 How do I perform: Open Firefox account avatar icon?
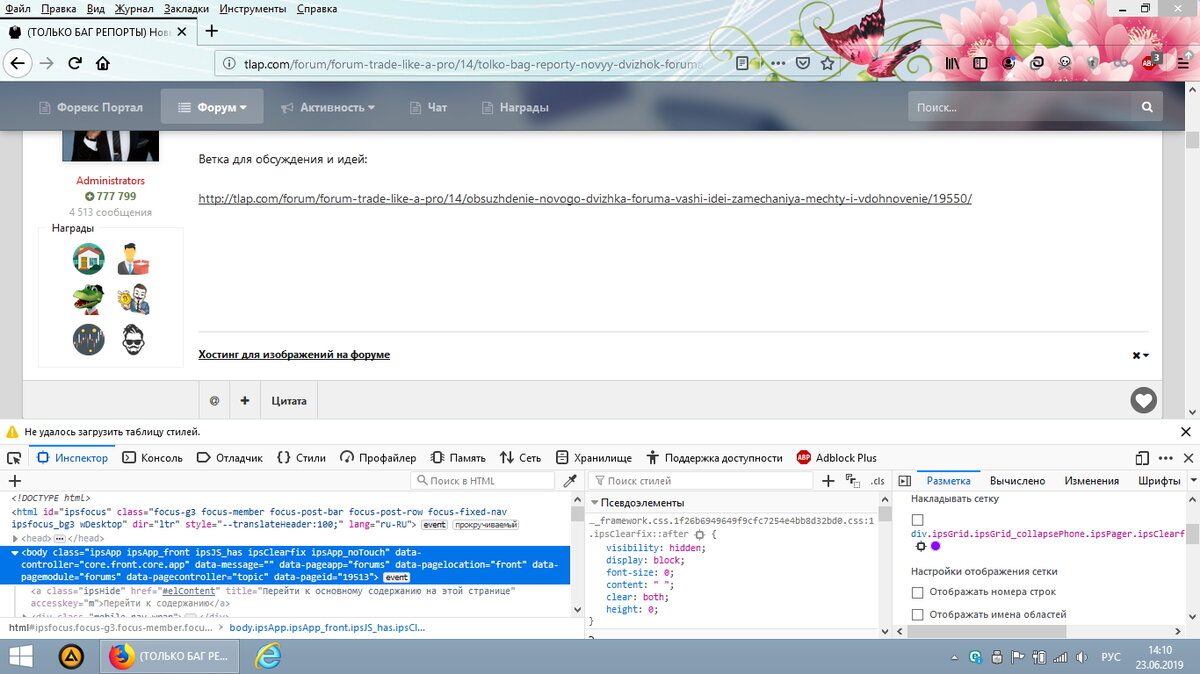(x=1010, y=63)
